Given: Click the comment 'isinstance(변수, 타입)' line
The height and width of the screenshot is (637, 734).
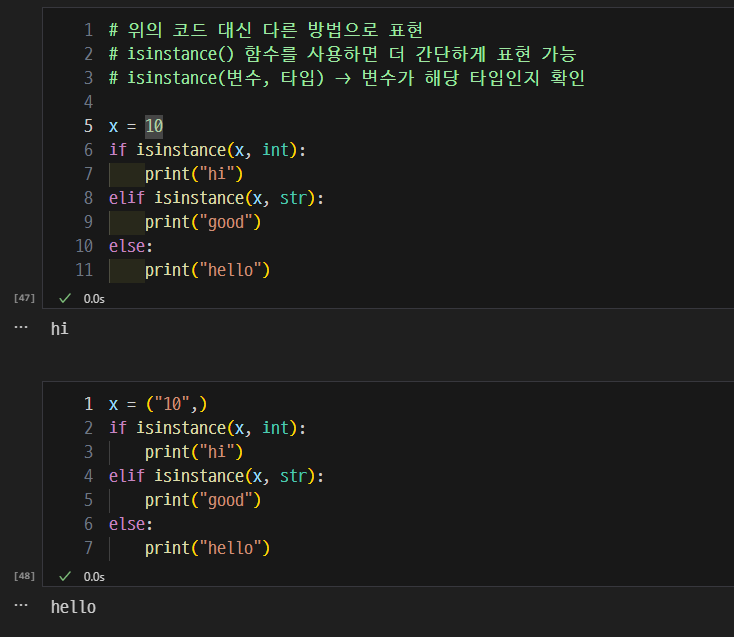Looking at the screenshot, I should tap(347, 78).
